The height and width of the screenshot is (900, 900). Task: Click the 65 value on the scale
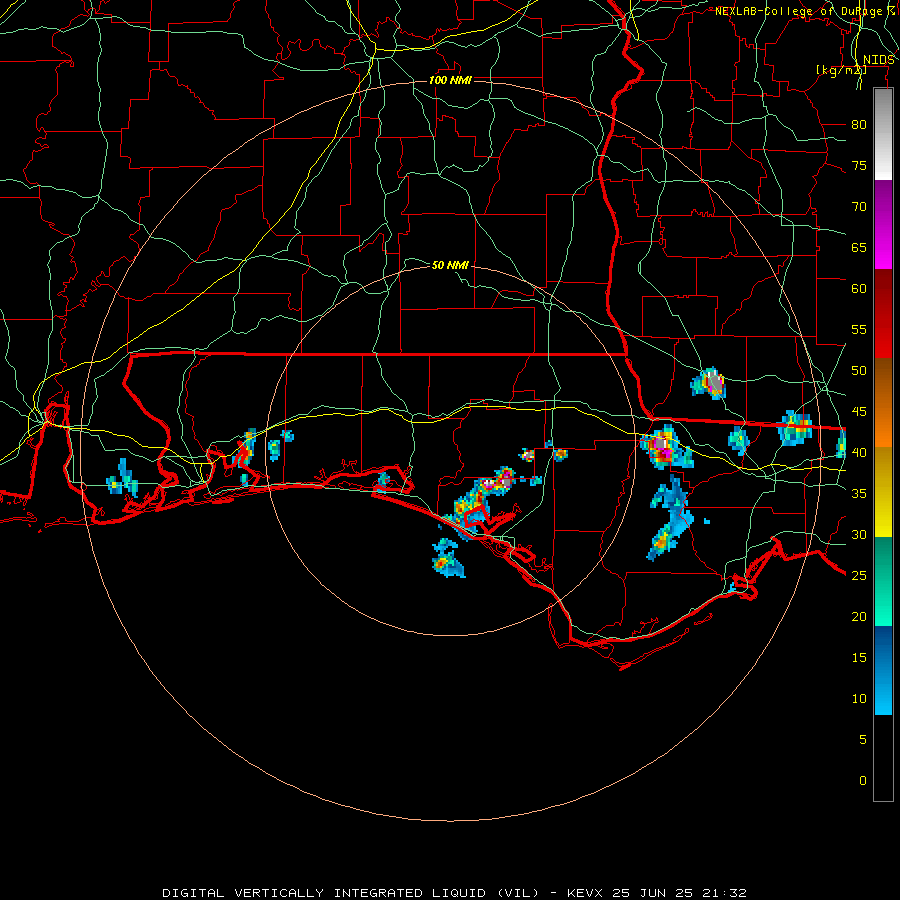(x=859, y=247)
